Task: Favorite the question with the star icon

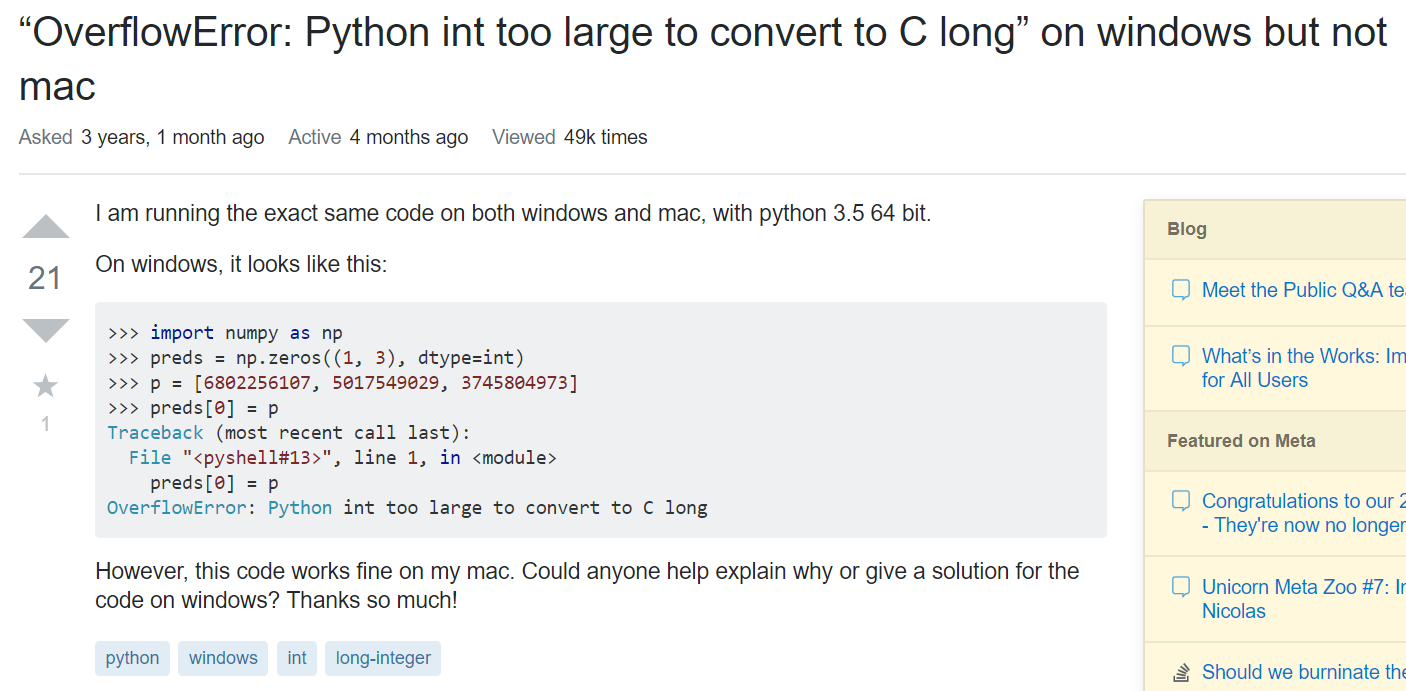Action: pyautogui.click(x=45, y=385)
